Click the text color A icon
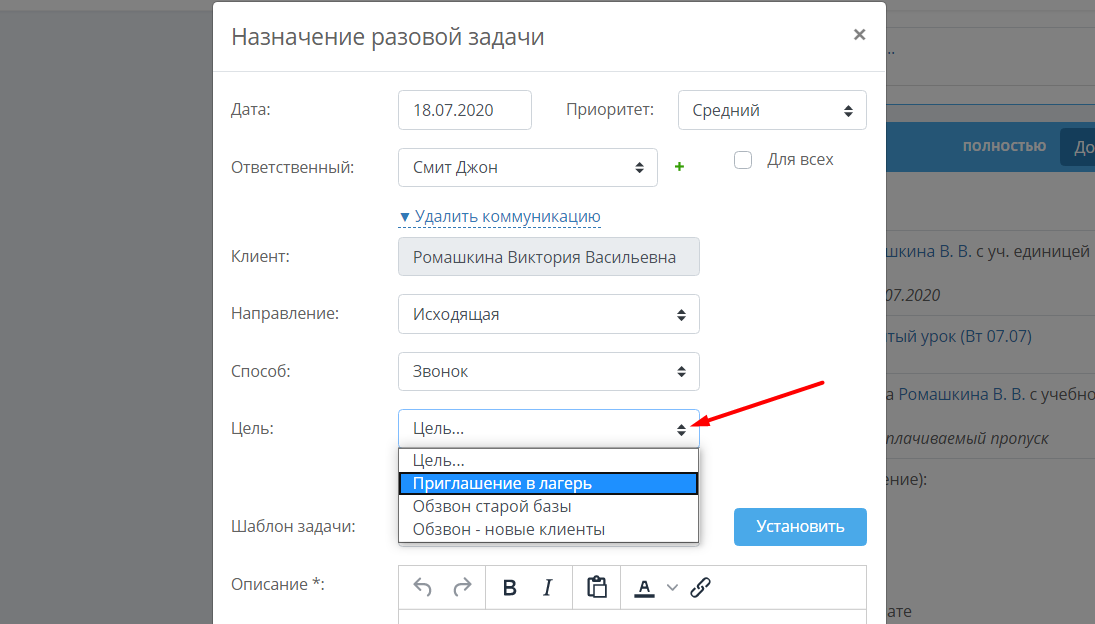This screenshot has width=1095, height=624. tap(644, 588)
